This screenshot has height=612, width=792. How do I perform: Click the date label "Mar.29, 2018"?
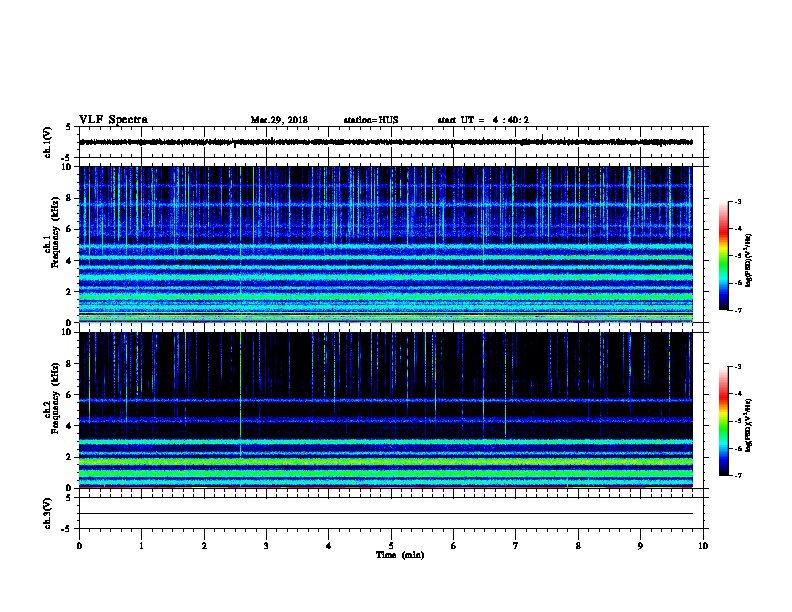tap(279, 120)
